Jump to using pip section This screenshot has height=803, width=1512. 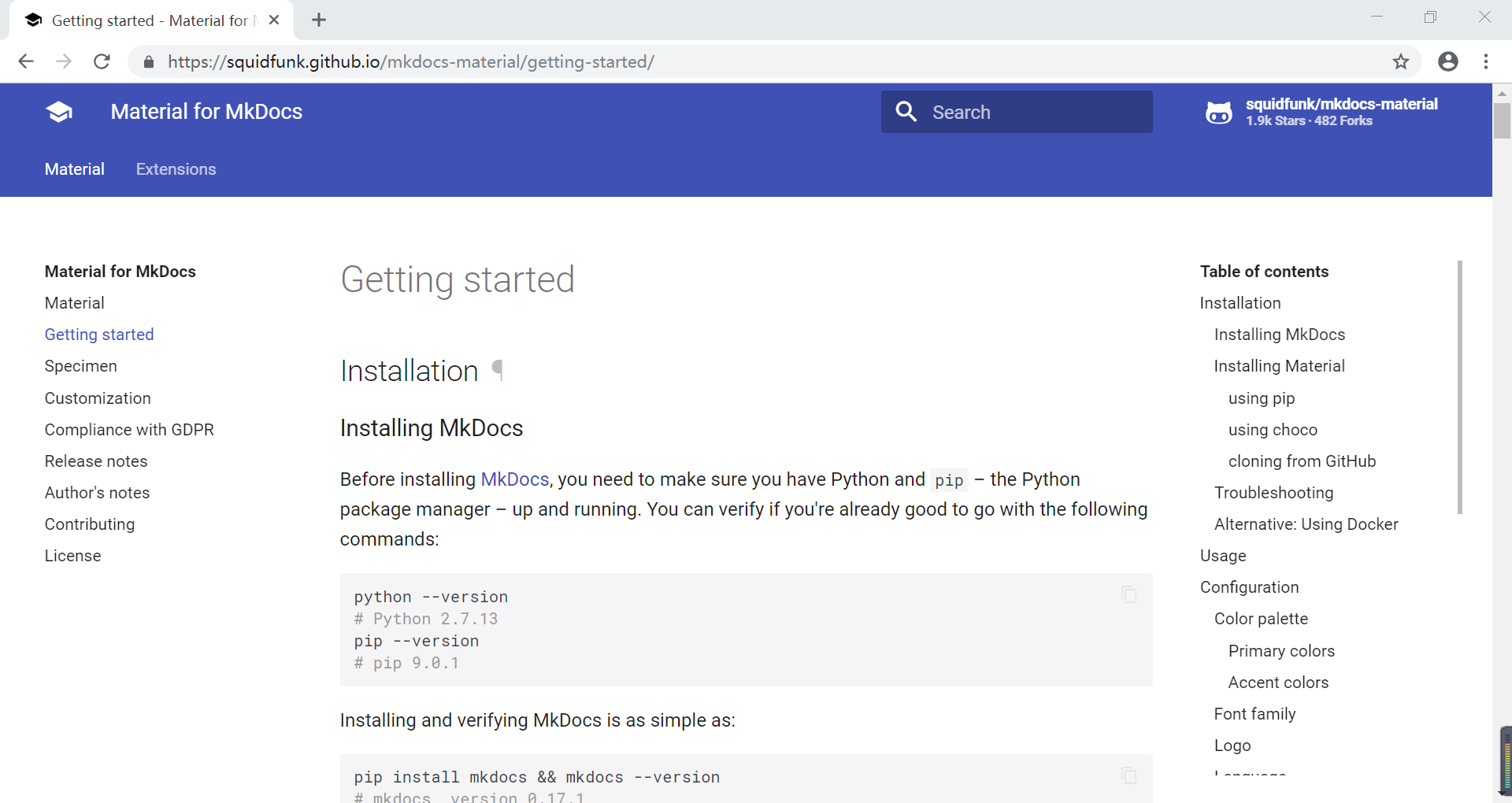[x=1262, y=398]
